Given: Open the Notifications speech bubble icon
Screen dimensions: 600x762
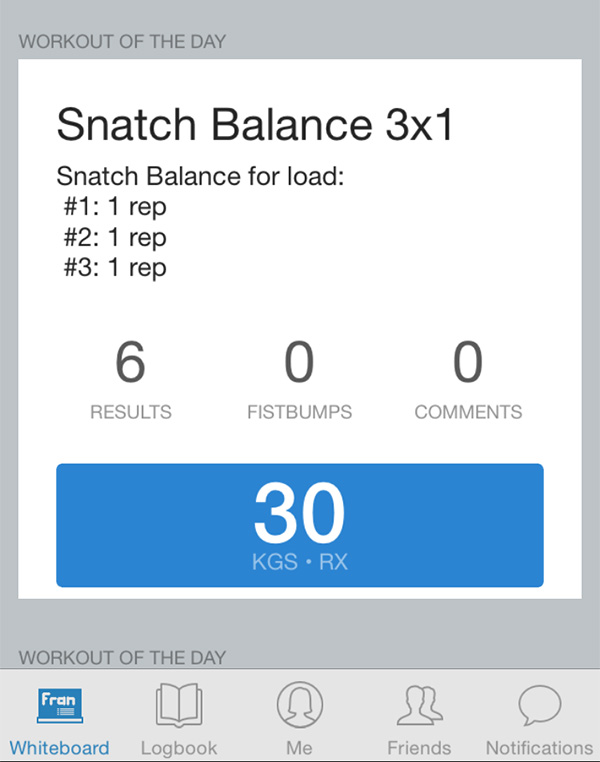Looking at the screenshot, I should pyautogui.click(x=539, y=705).
